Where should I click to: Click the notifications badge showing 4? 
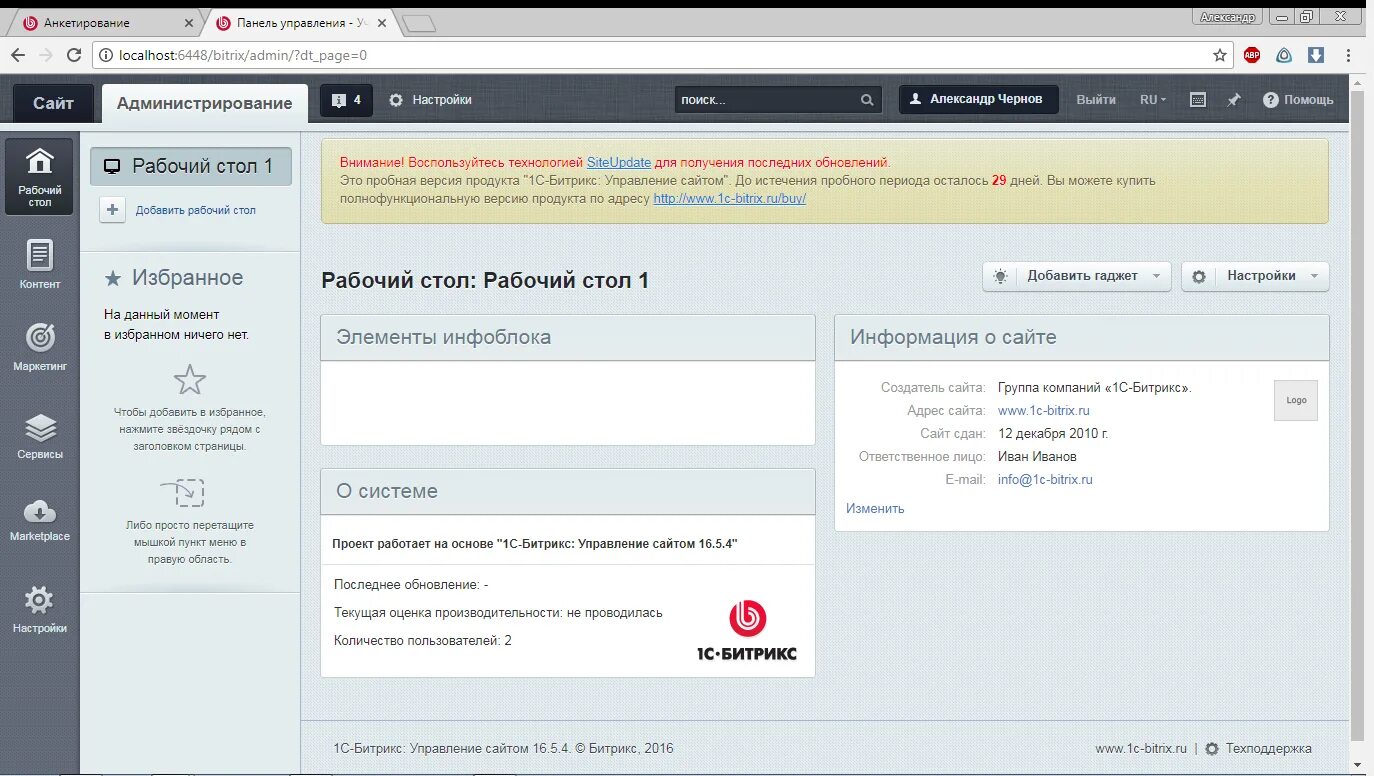346,100
